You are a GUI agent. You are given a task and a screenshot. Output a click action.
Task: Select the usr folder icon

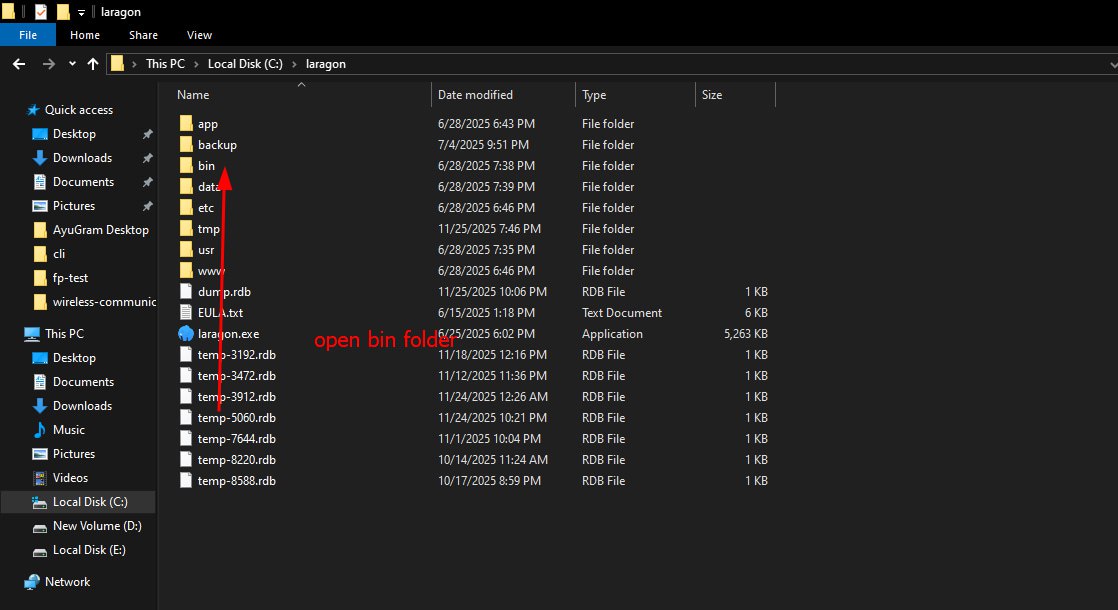coord(186,249)
